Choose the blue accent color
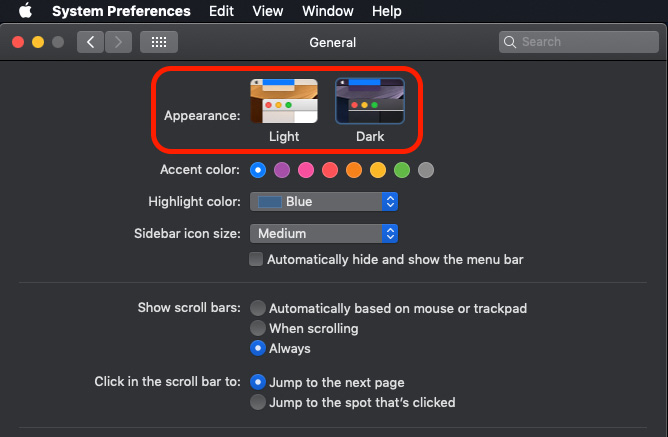Viewport: 668px width, 437px height. tap(258, 170)
